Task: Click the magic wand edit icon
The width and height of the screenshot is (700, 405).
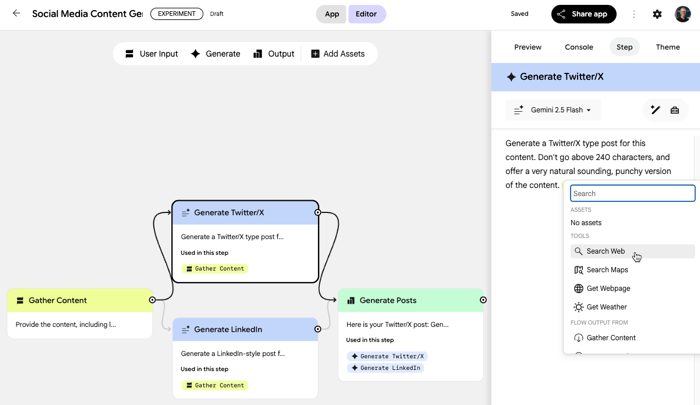Action: point(655,110)
